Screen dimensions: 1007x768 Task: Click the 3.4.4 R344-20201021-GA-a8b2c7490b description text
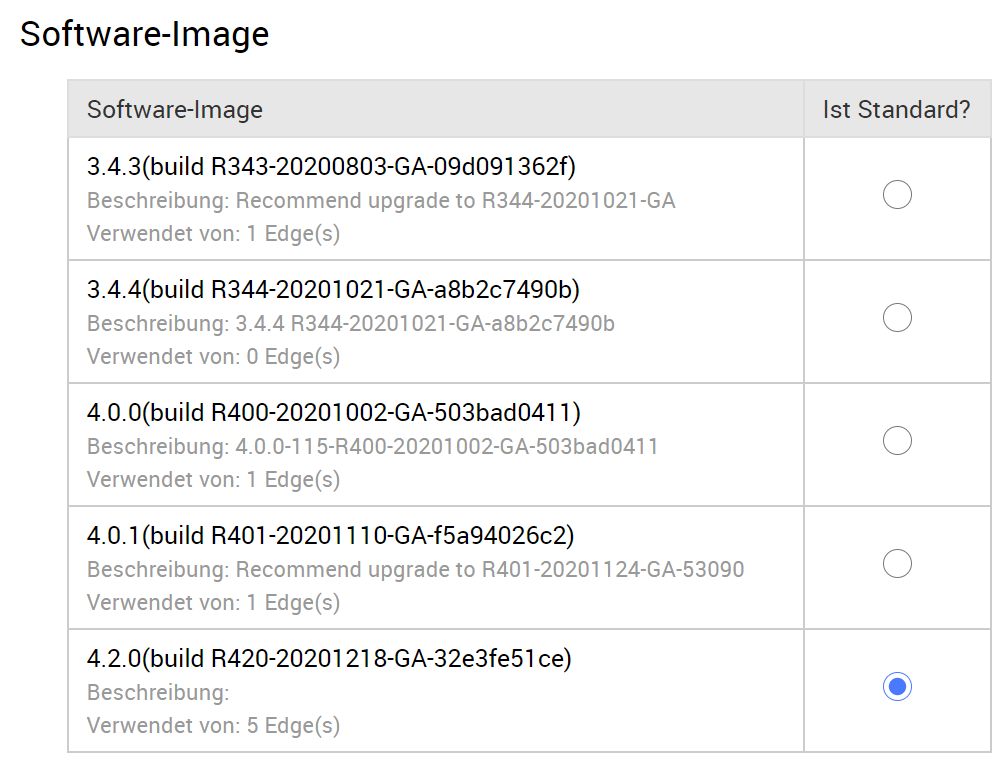point(350,324)
